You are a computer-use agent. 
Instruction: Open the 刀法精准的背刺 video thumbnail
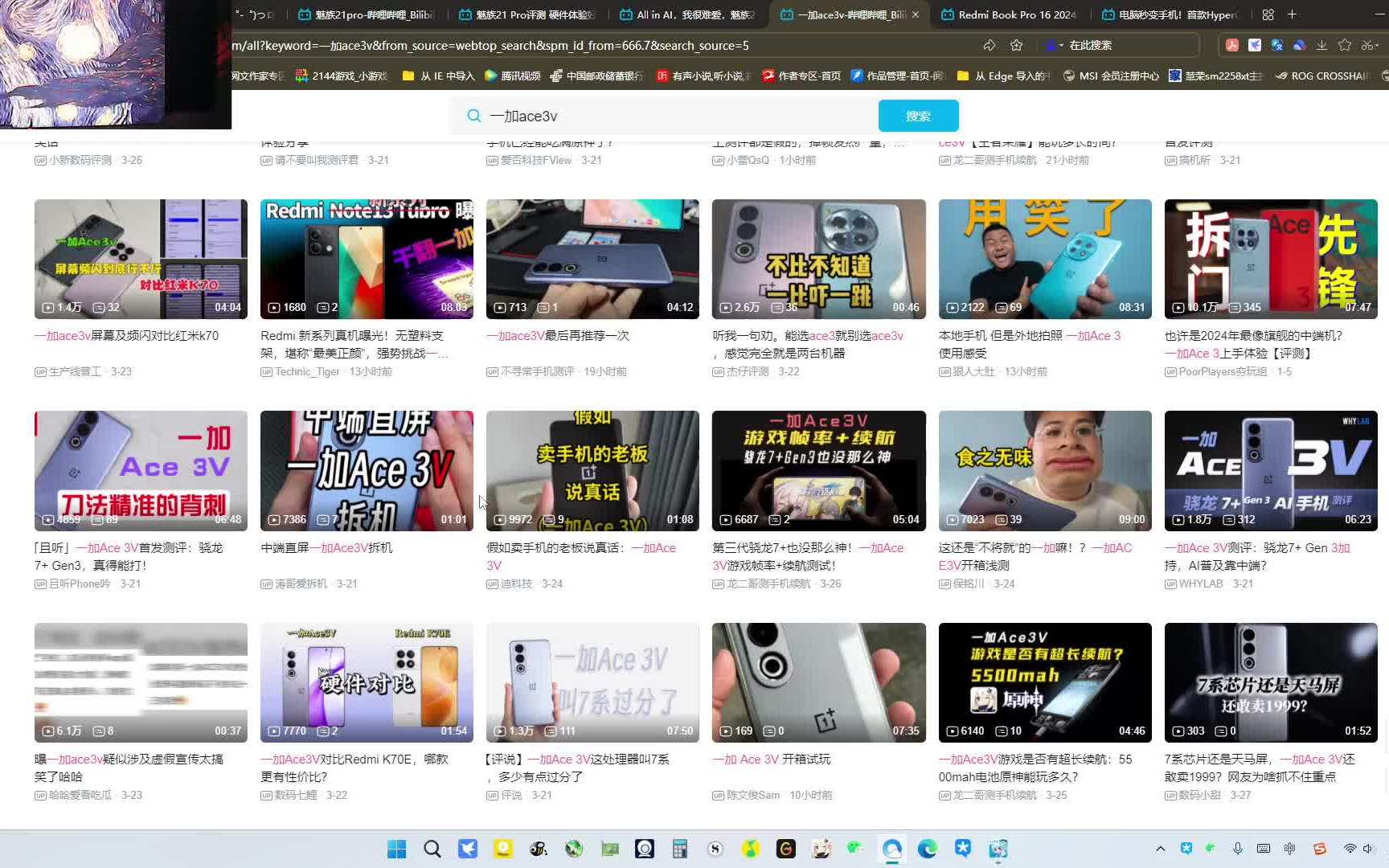141,470
